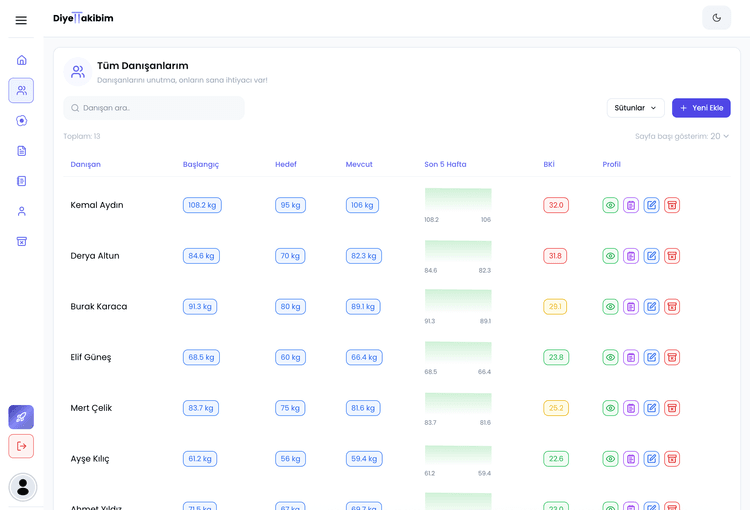The width and height of the screenshot is (750, 510).
Task: Click the sidebar archive box icon
Action: [21, 241]
